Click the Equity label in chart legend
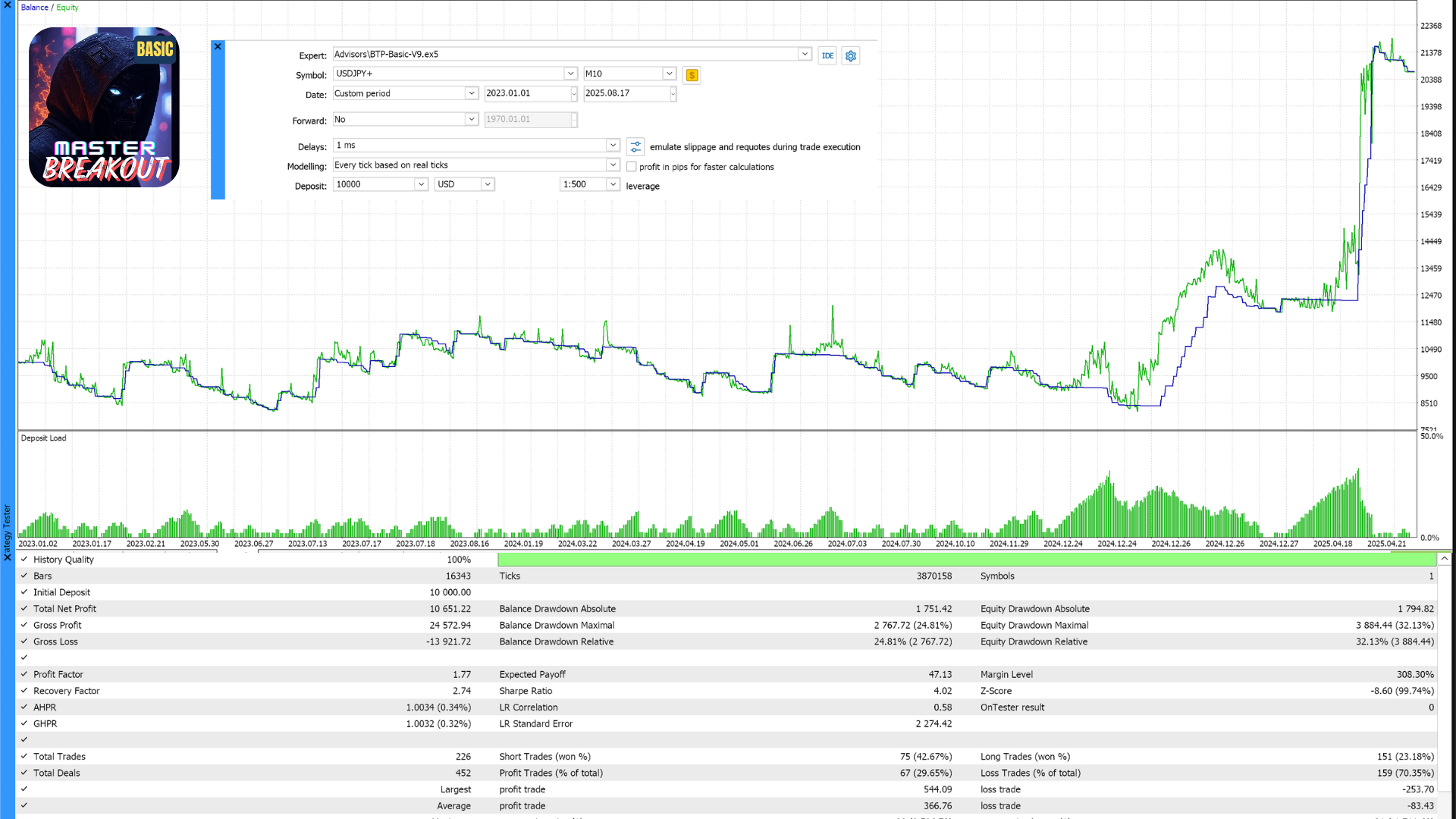 67,8
